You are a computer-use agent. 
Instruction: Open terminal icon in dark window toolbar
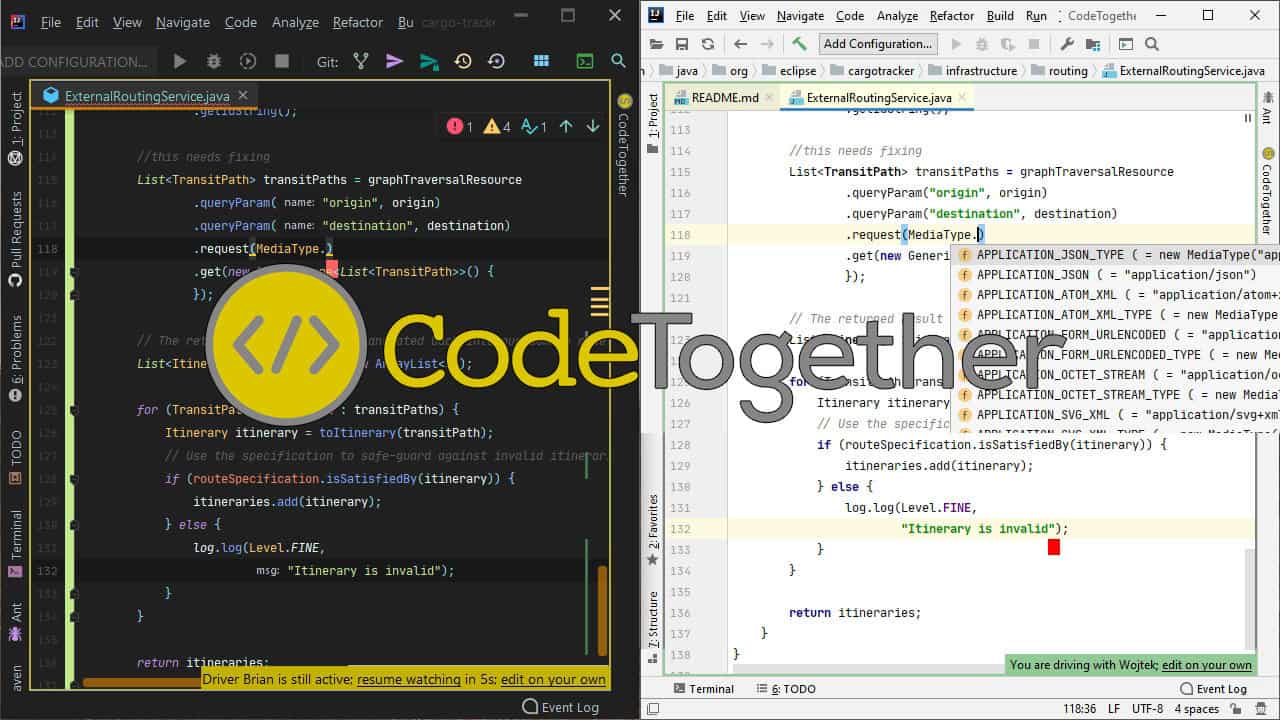click(x=586, y=61)
